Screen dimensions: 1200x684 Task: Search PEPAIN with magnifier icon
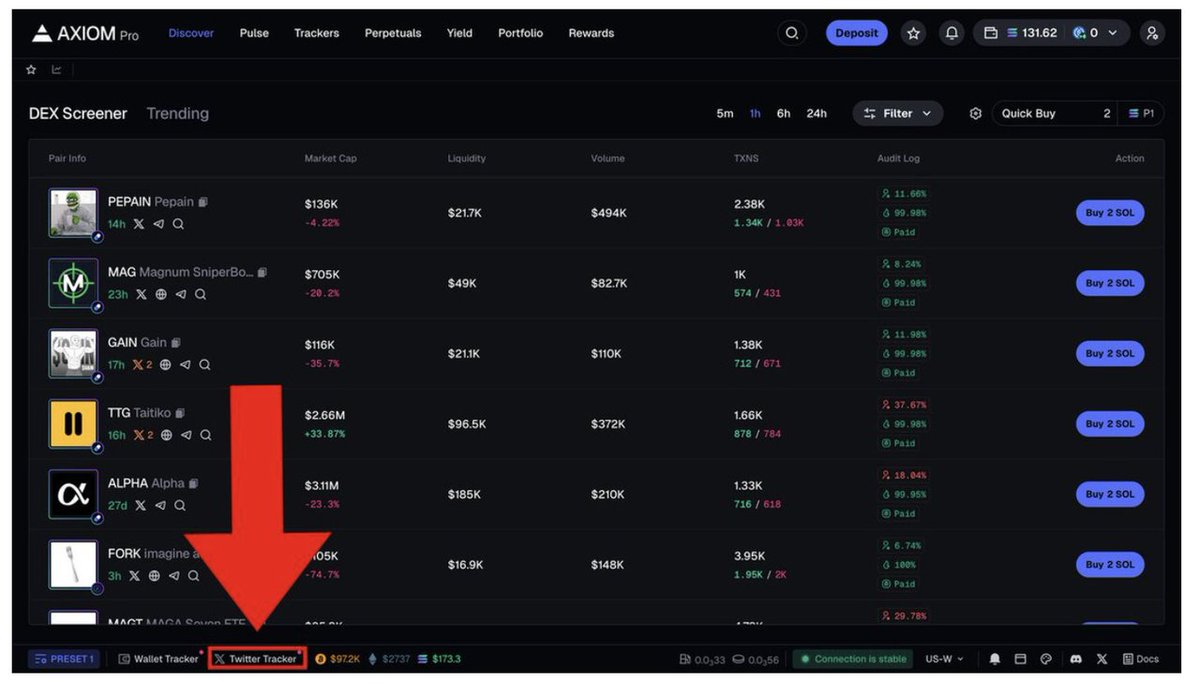click(178, 224)
